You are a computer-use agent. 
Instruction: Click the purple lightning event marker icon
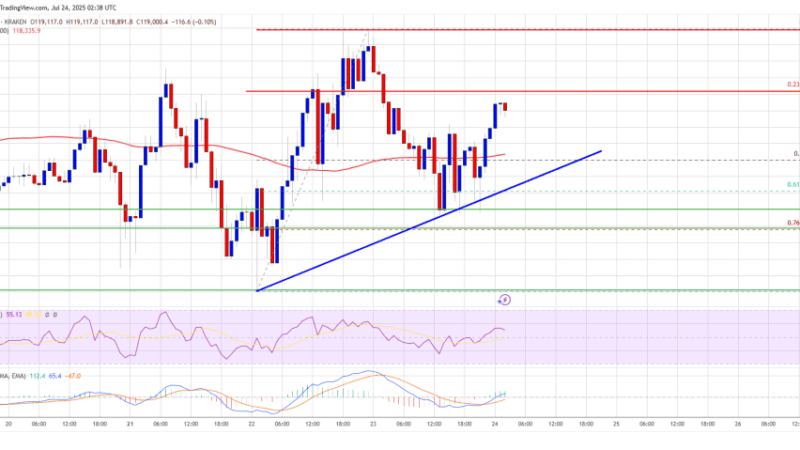coord(504,299)
